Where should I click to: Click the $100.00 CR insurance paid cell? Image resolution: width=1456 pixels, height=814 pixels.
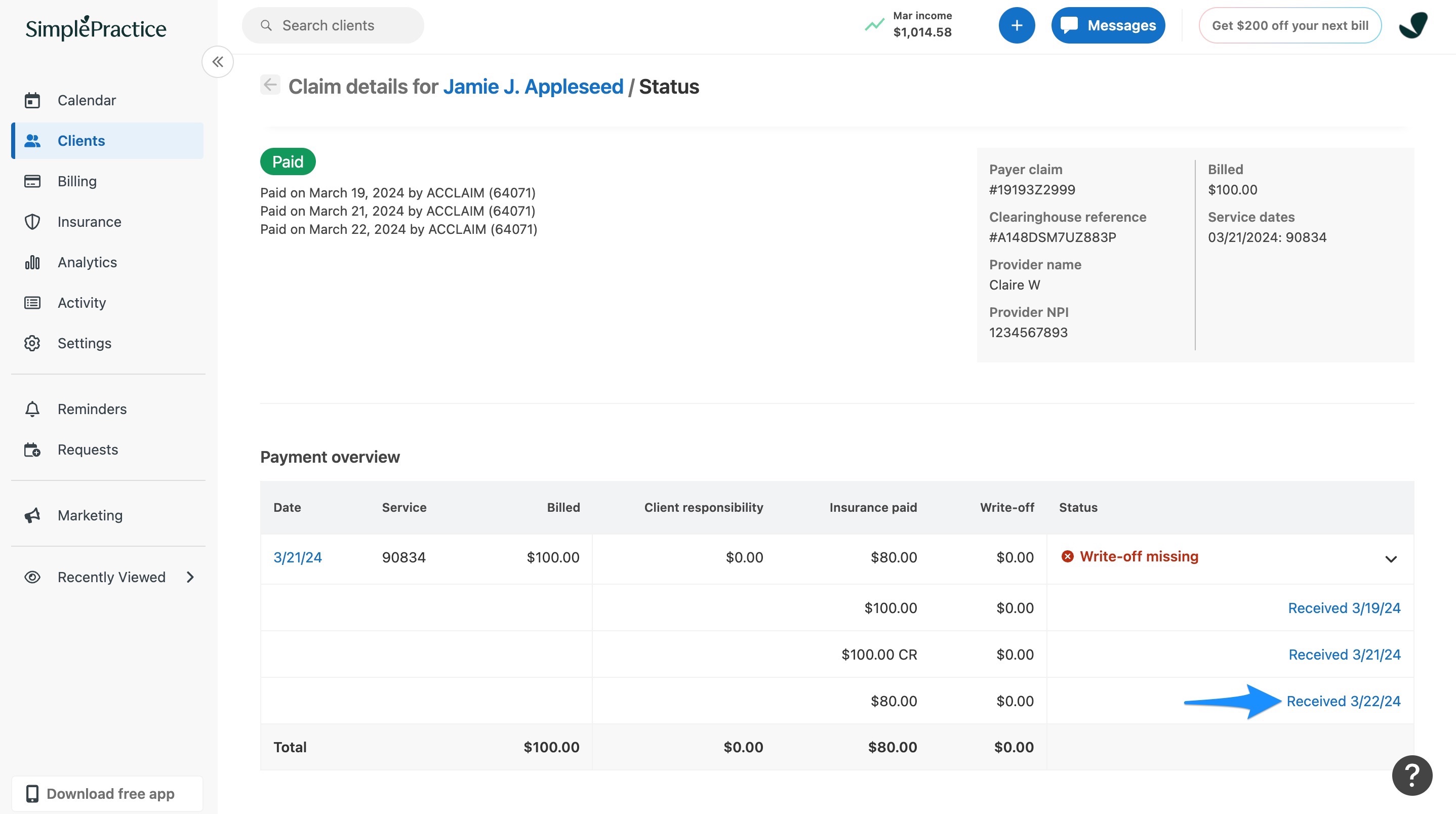coord(879,655)
